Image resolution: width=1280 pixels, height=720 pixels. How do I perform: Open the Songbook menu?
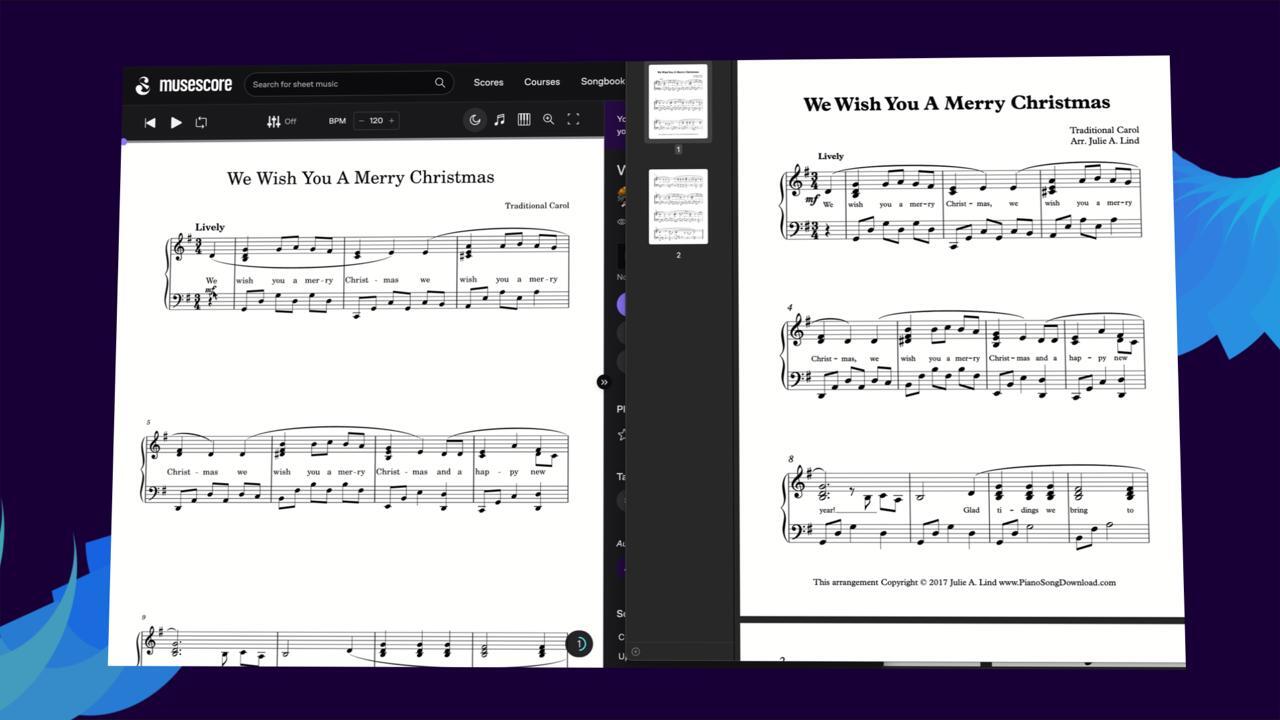click(x=603, y=81)
